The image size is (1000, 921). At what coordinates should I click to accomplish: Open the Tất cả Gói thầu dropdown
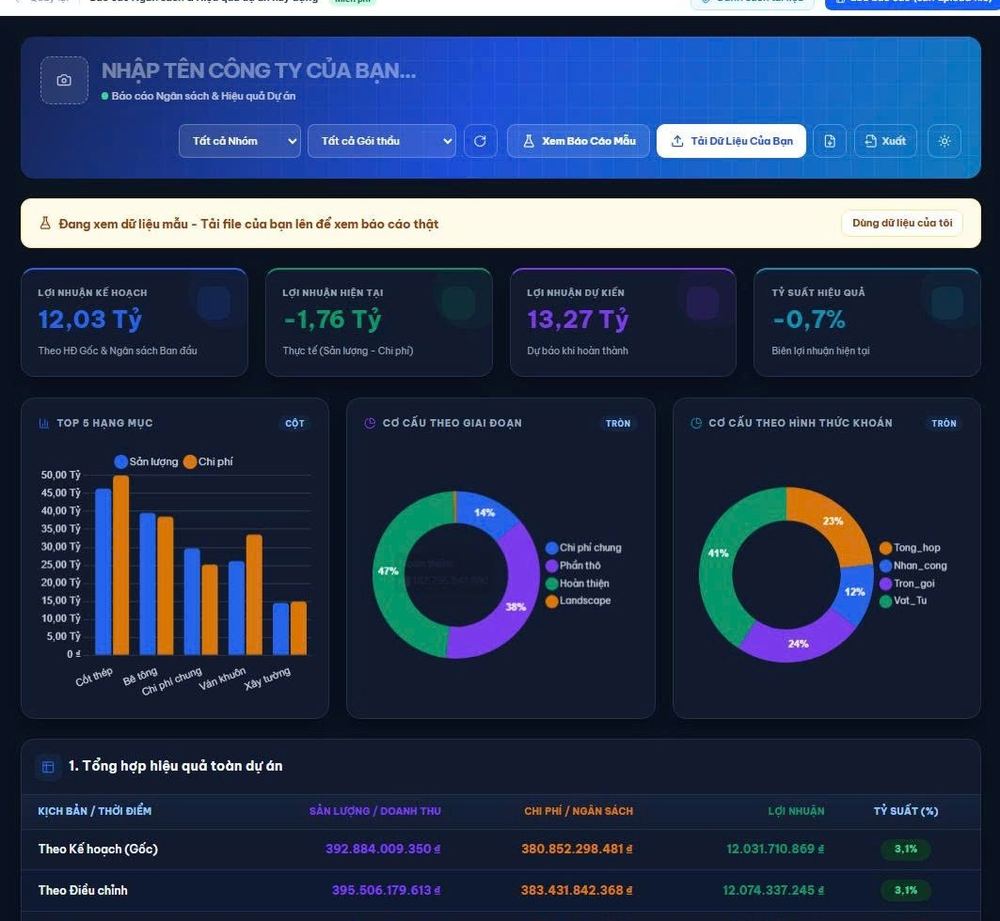click(381, 141)
